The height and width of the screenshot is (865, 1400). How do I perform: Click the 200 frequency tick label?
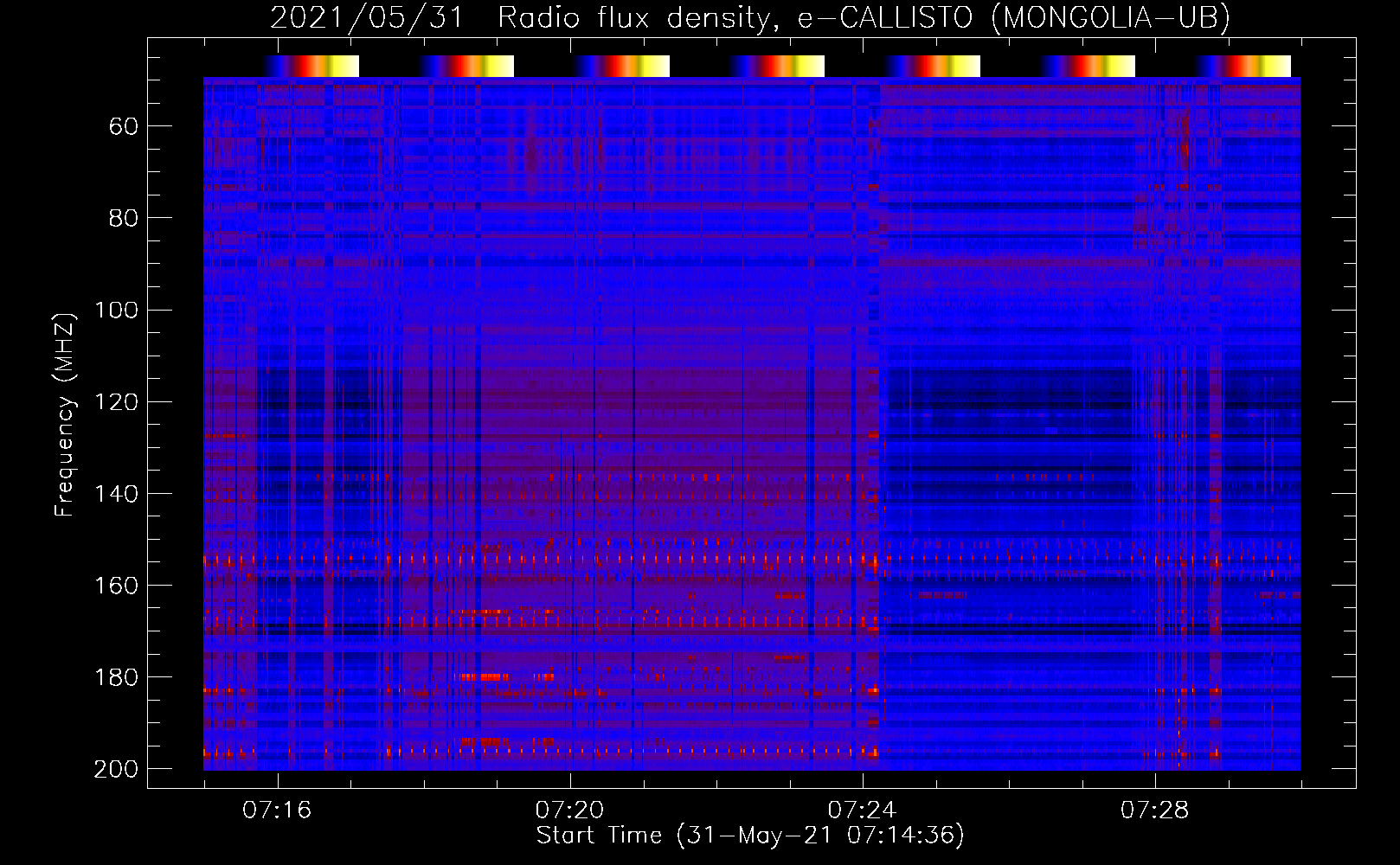(117, 769)
